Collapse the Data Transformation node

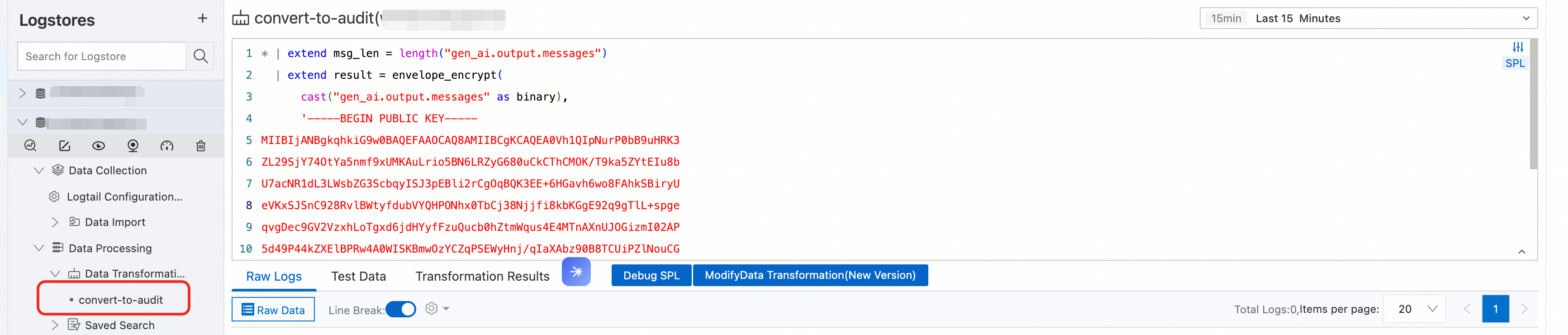55,274
